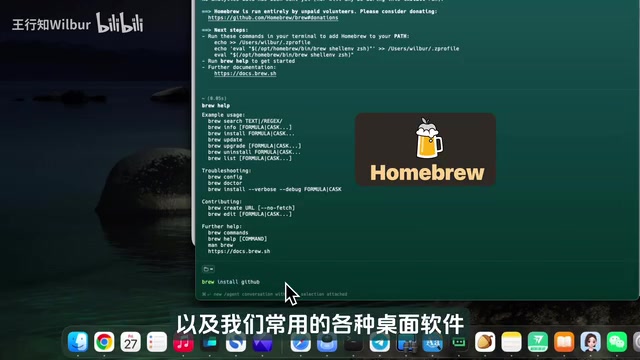Click the 'Example usage:' heading
The image size is (640, 360).
[223, 115]
